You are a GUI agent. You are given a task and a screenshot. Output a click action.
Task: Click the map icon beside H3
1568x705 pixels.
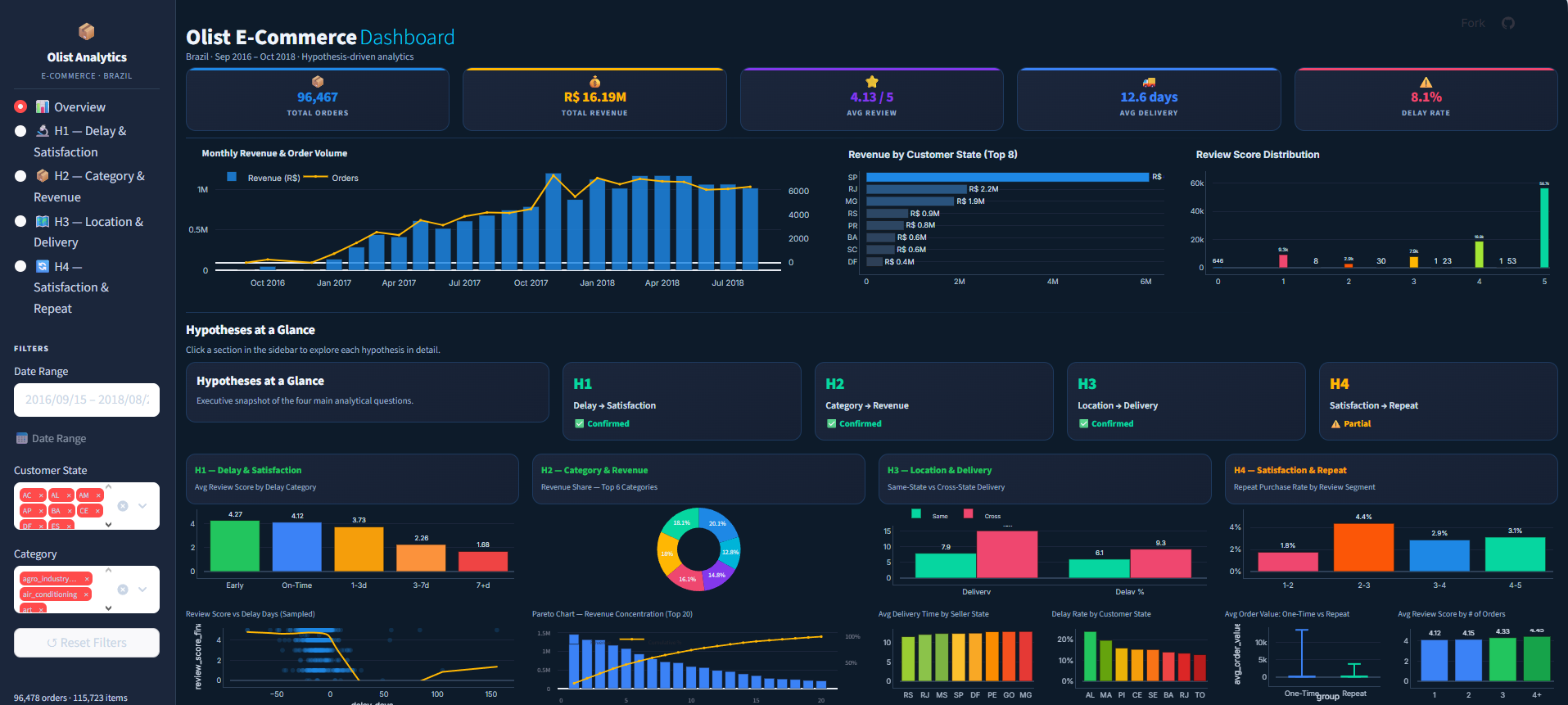43,222
